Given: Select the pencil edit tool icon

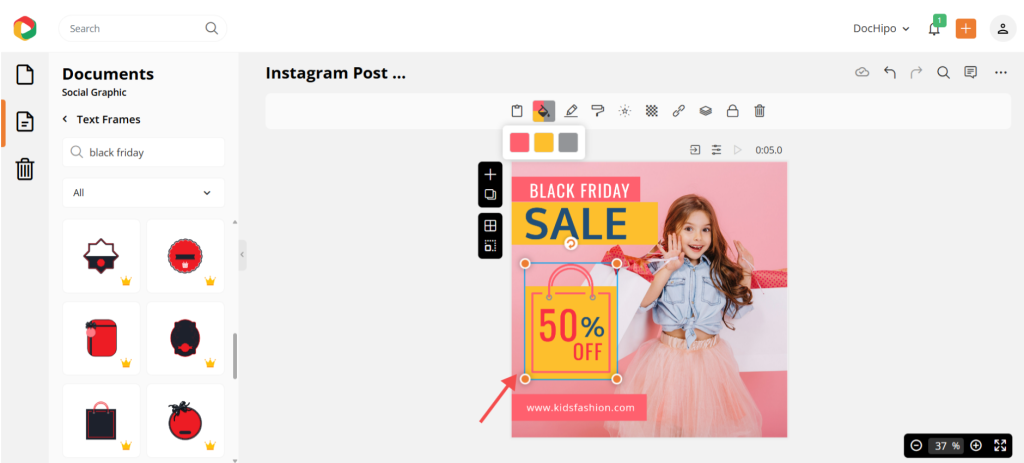Looking at the screenshot, I should (x=571, y=111).
